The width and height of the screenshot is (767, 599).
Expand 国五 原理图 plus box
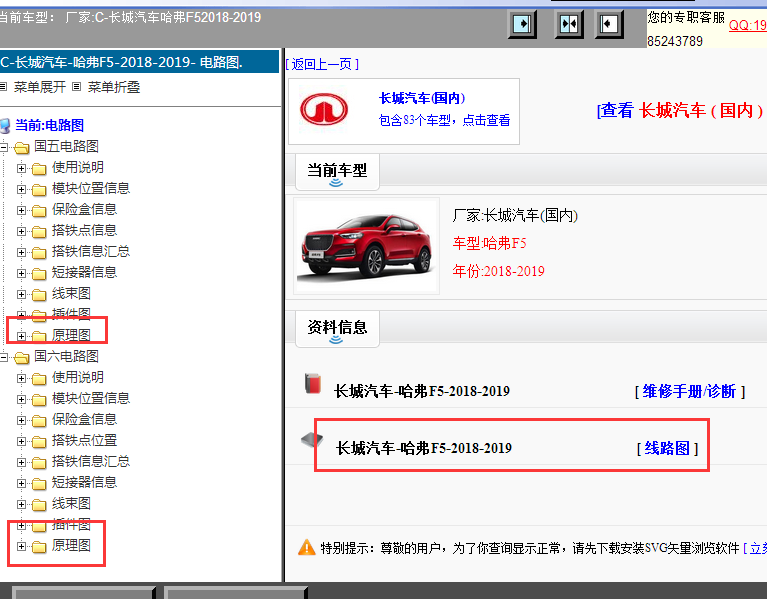[x=21, y=336]
